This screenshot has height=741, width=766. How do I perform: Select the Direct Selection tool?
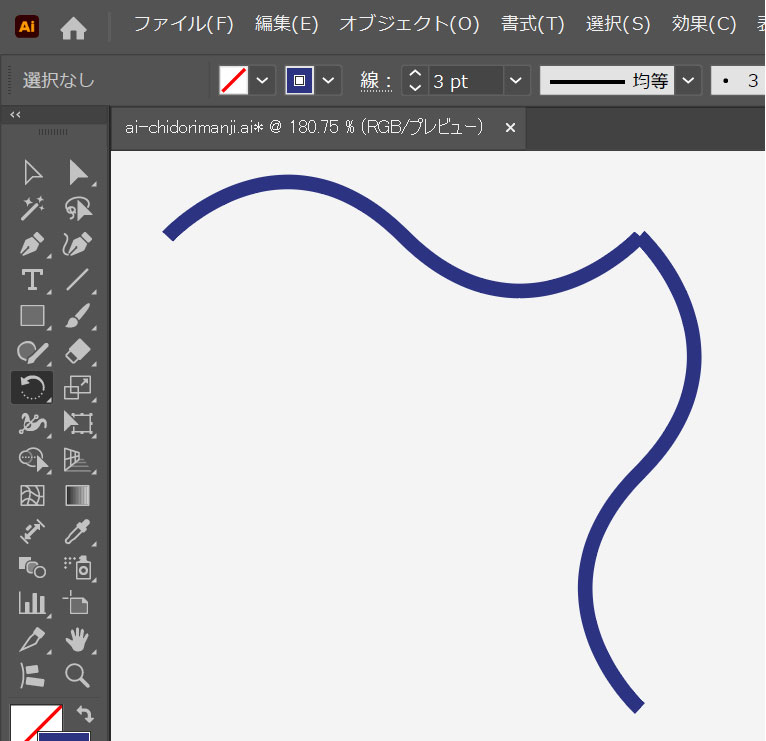(x=78, y=172)
